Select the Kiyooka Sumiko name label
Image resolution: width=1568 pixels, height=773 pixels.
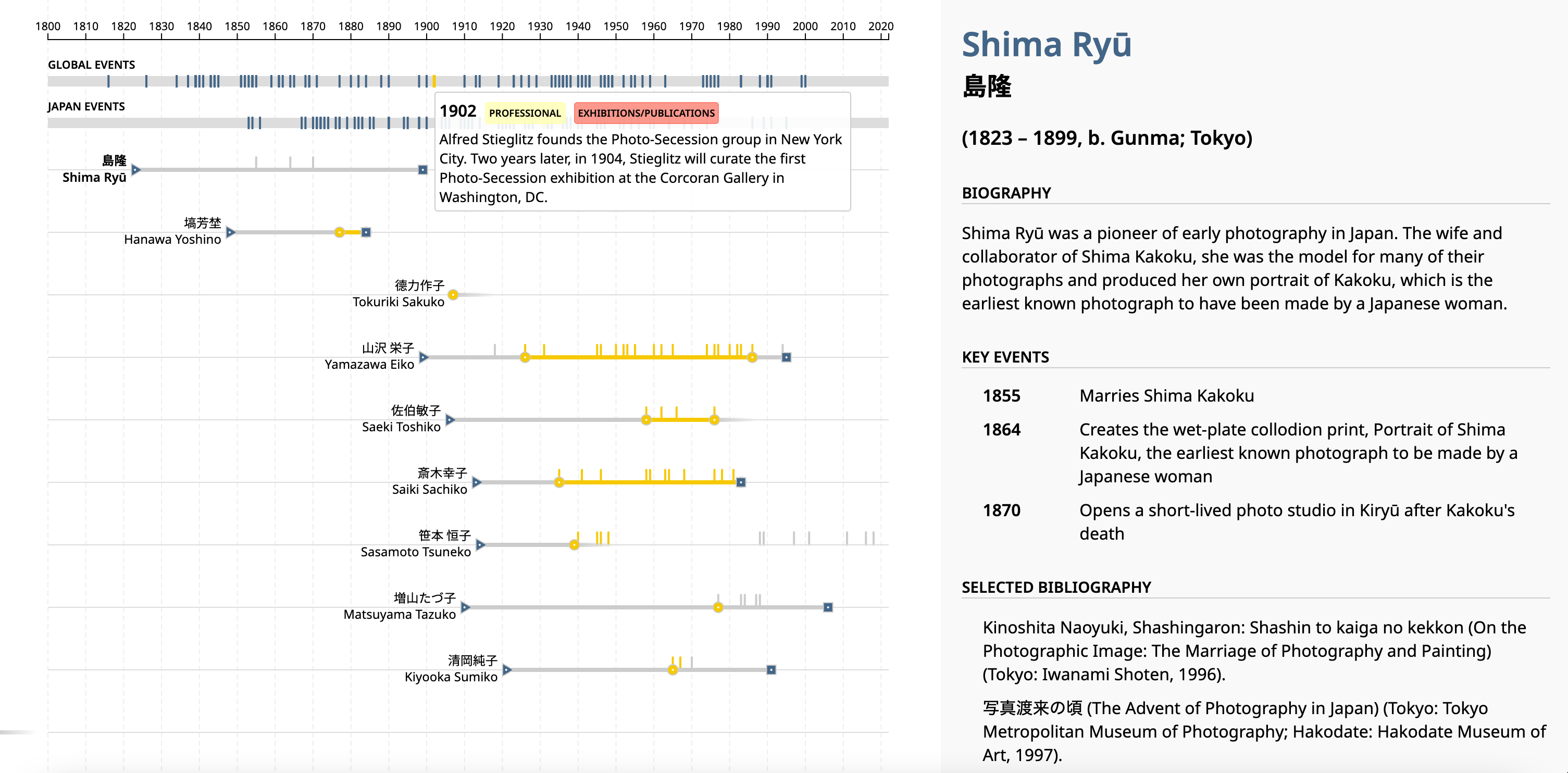click(451, 677)
